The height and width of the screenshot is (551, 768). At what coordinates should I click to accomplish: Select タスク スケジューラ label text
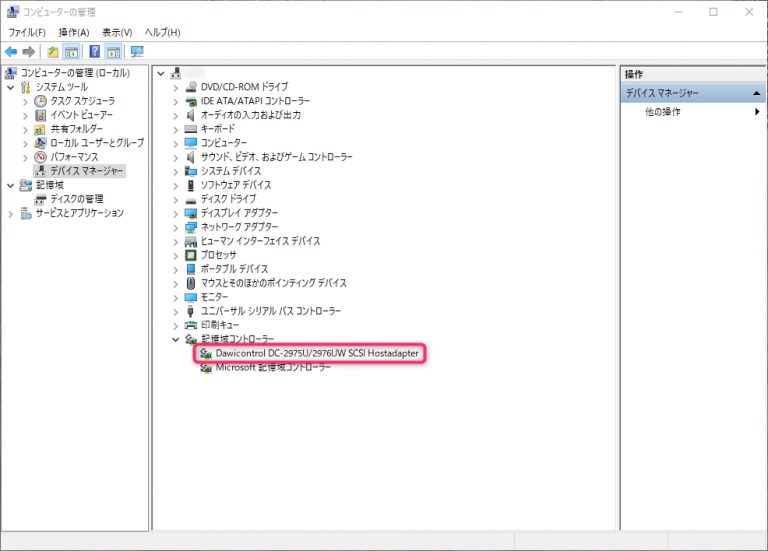point(83,101)
